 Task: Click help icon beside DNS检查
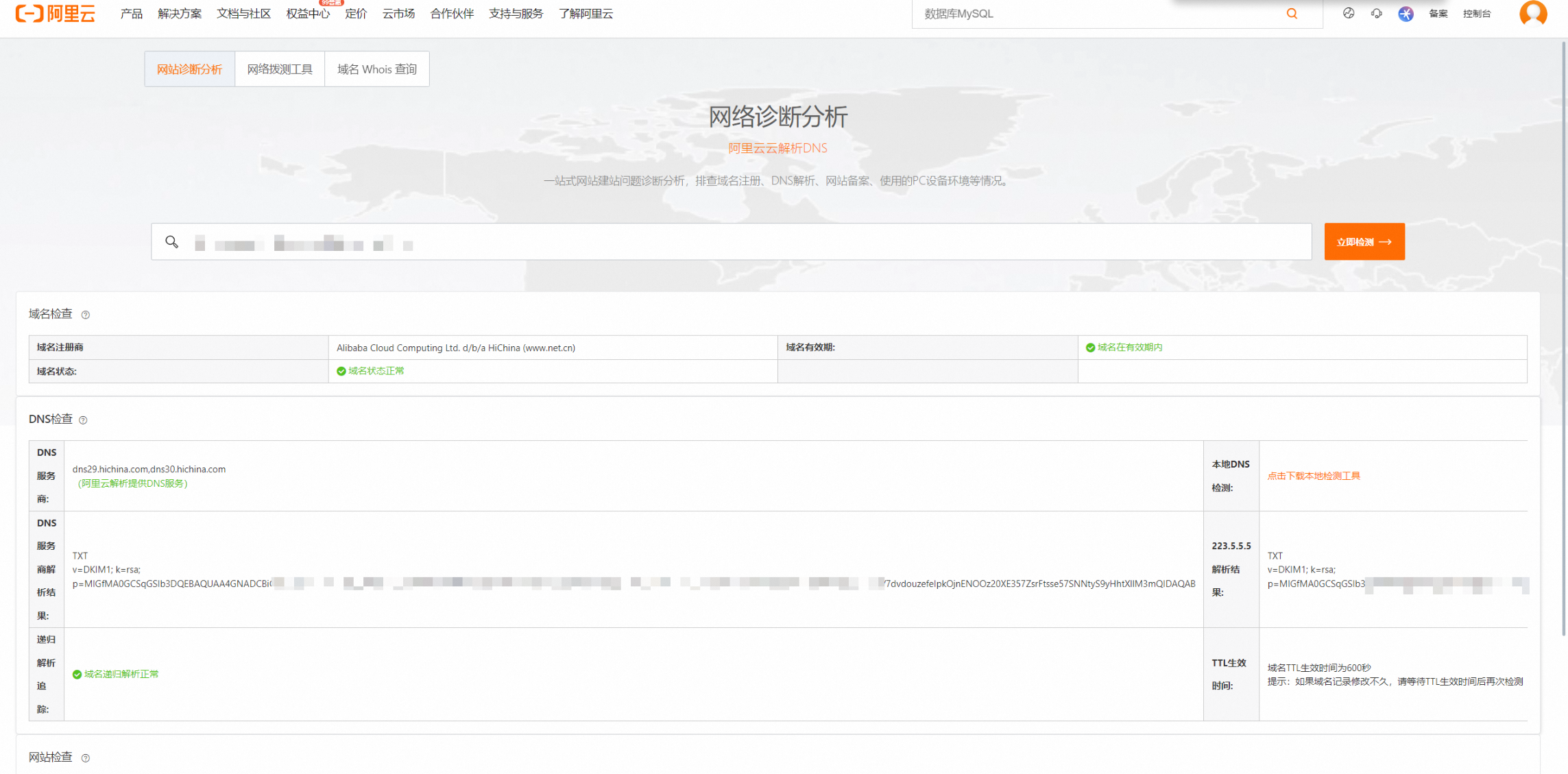coord(83,420)
